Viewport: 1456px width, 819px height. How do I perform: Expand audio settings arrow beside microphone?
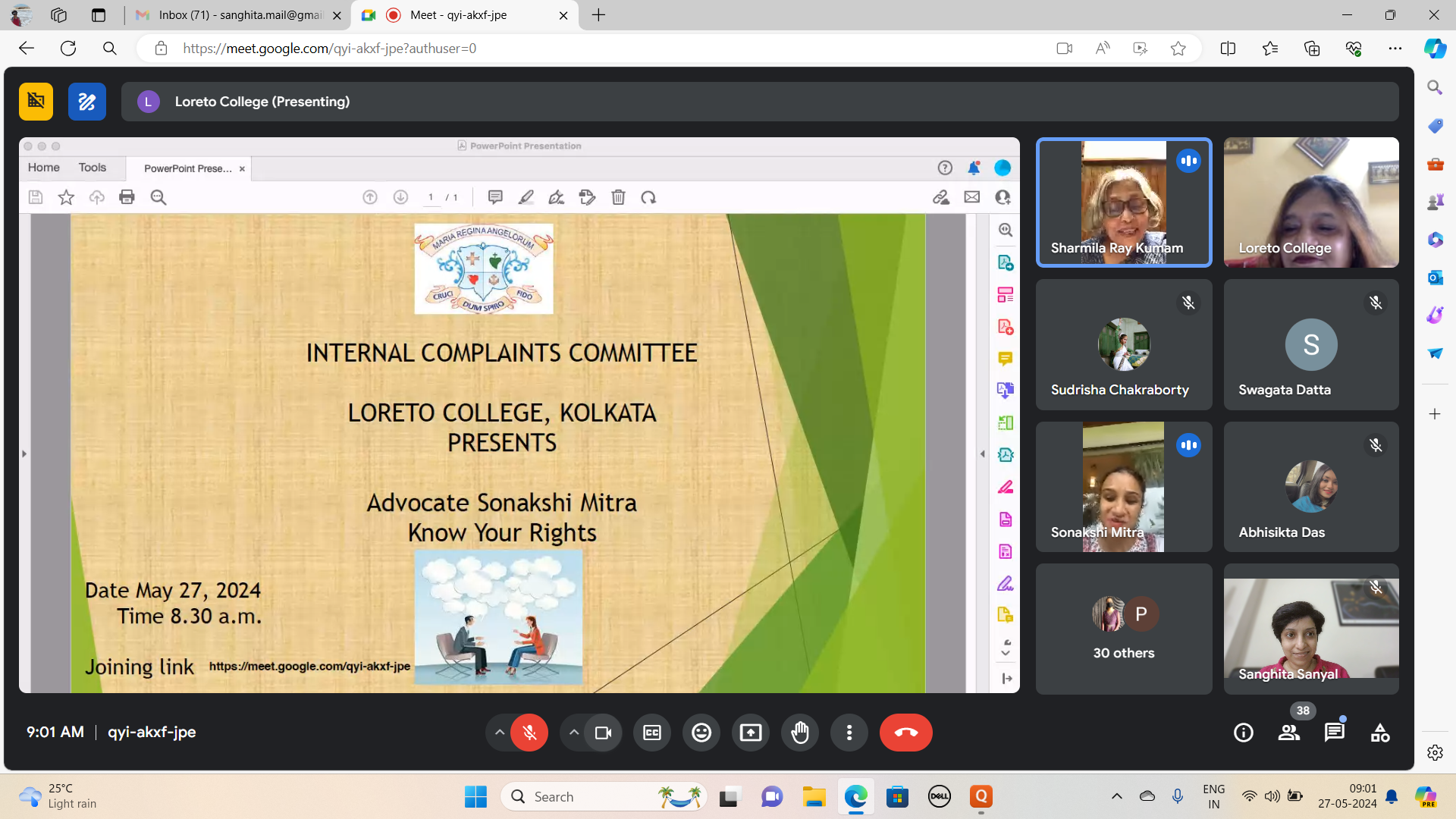499,733
